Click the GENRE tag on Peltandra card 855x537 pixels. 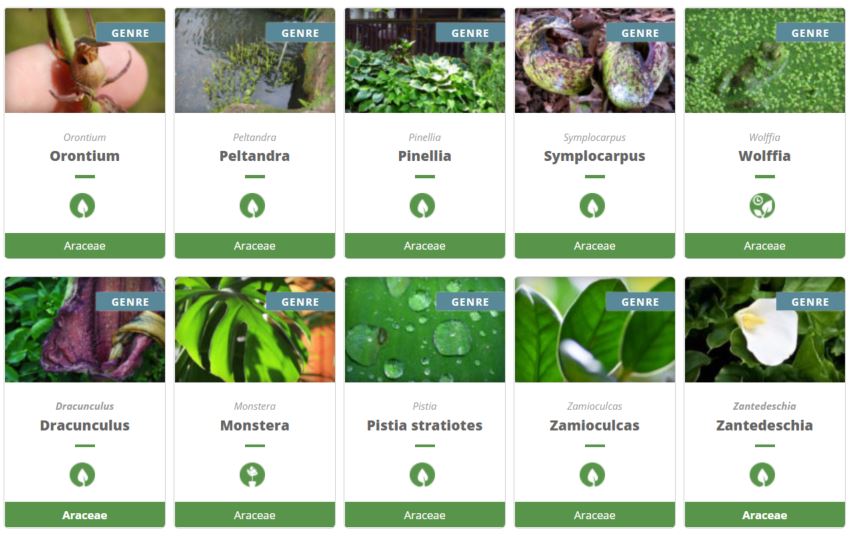(300, 33)
